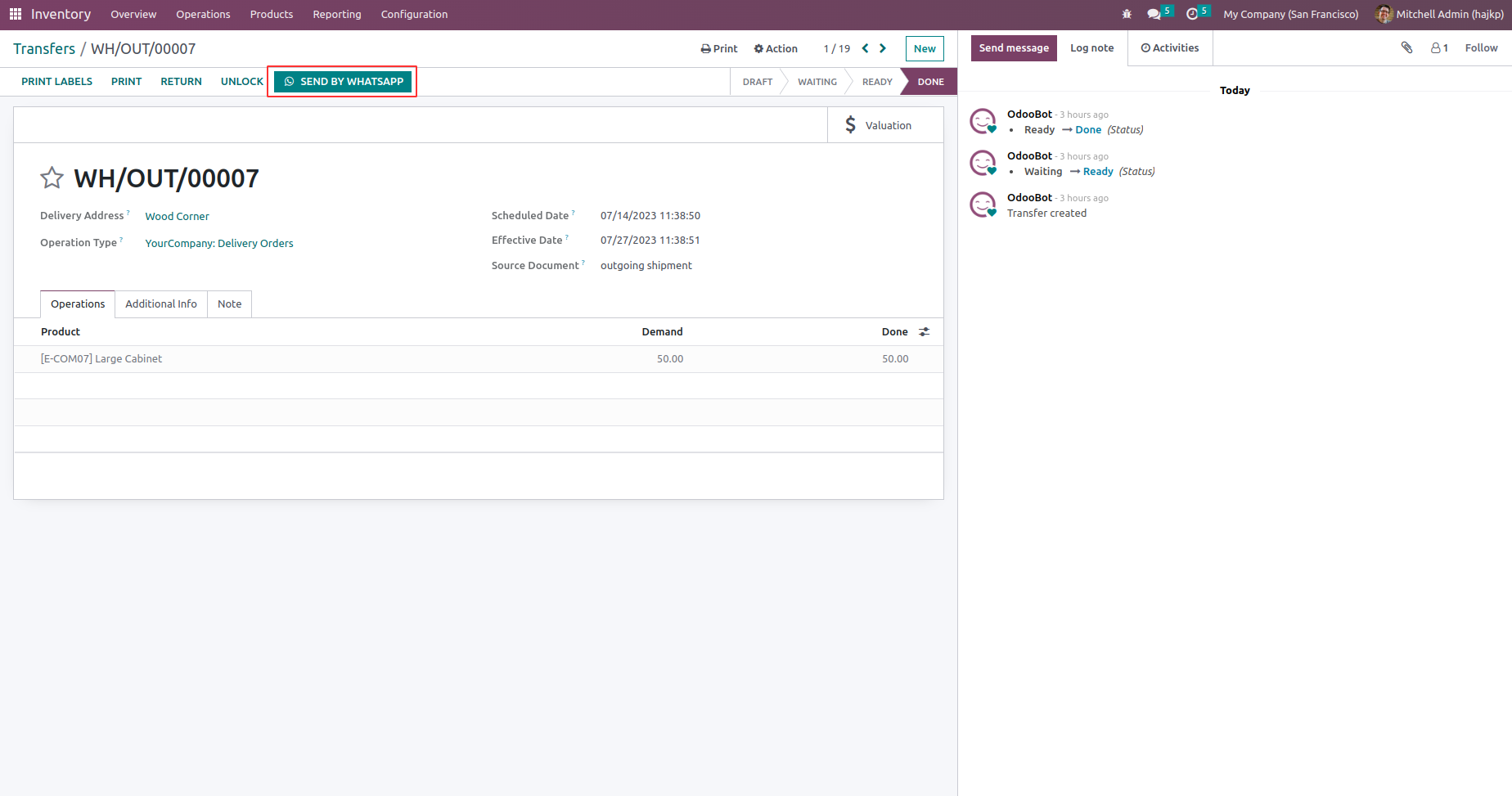Open the Operations menu in navbar

tap(203, 14)
